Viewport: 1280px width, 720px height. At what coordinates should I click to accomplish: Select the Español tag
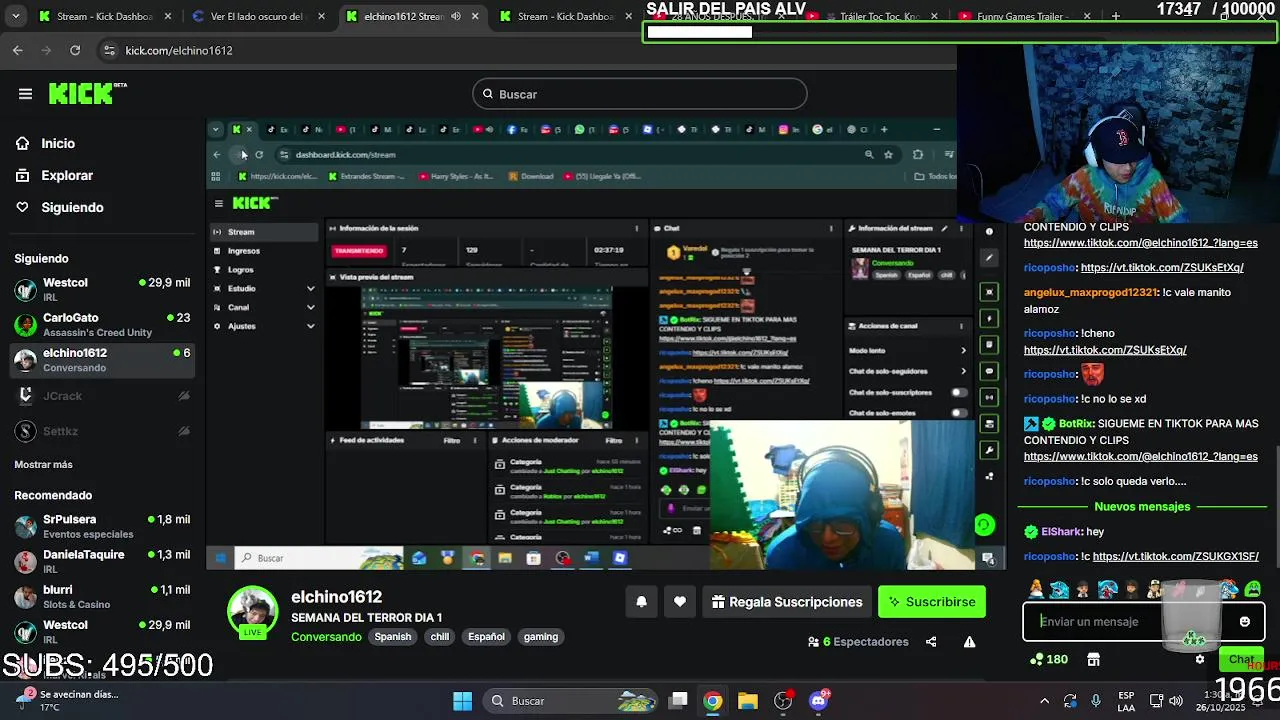[x=487, y=637]
